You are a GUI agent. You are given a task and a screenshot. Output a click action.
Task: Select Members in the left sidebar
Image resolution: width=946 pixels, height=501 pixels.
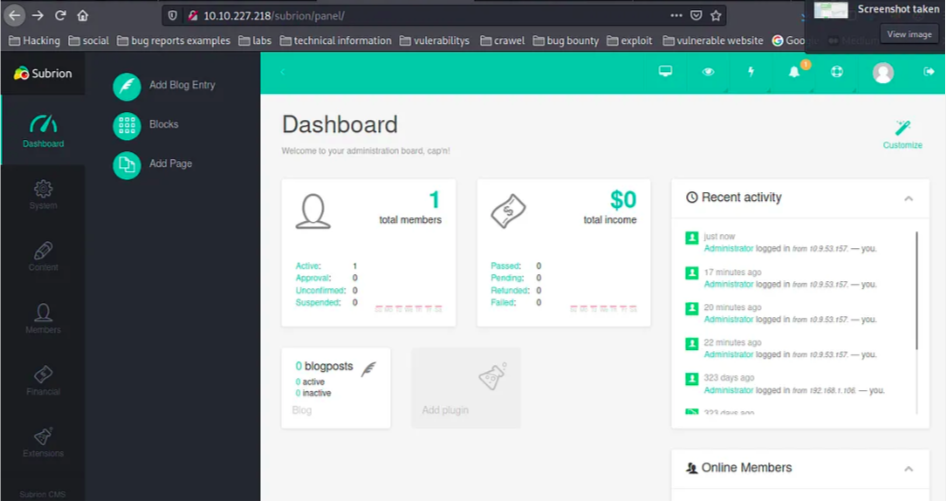click(x=43, y=318)
